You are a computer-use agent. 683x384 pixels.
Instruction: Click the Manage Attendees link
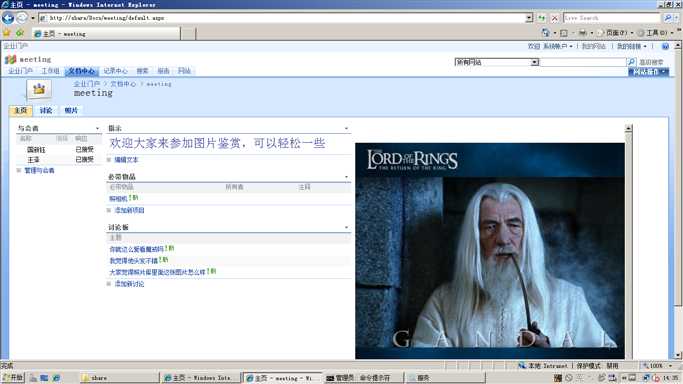(x=39, y=171)
